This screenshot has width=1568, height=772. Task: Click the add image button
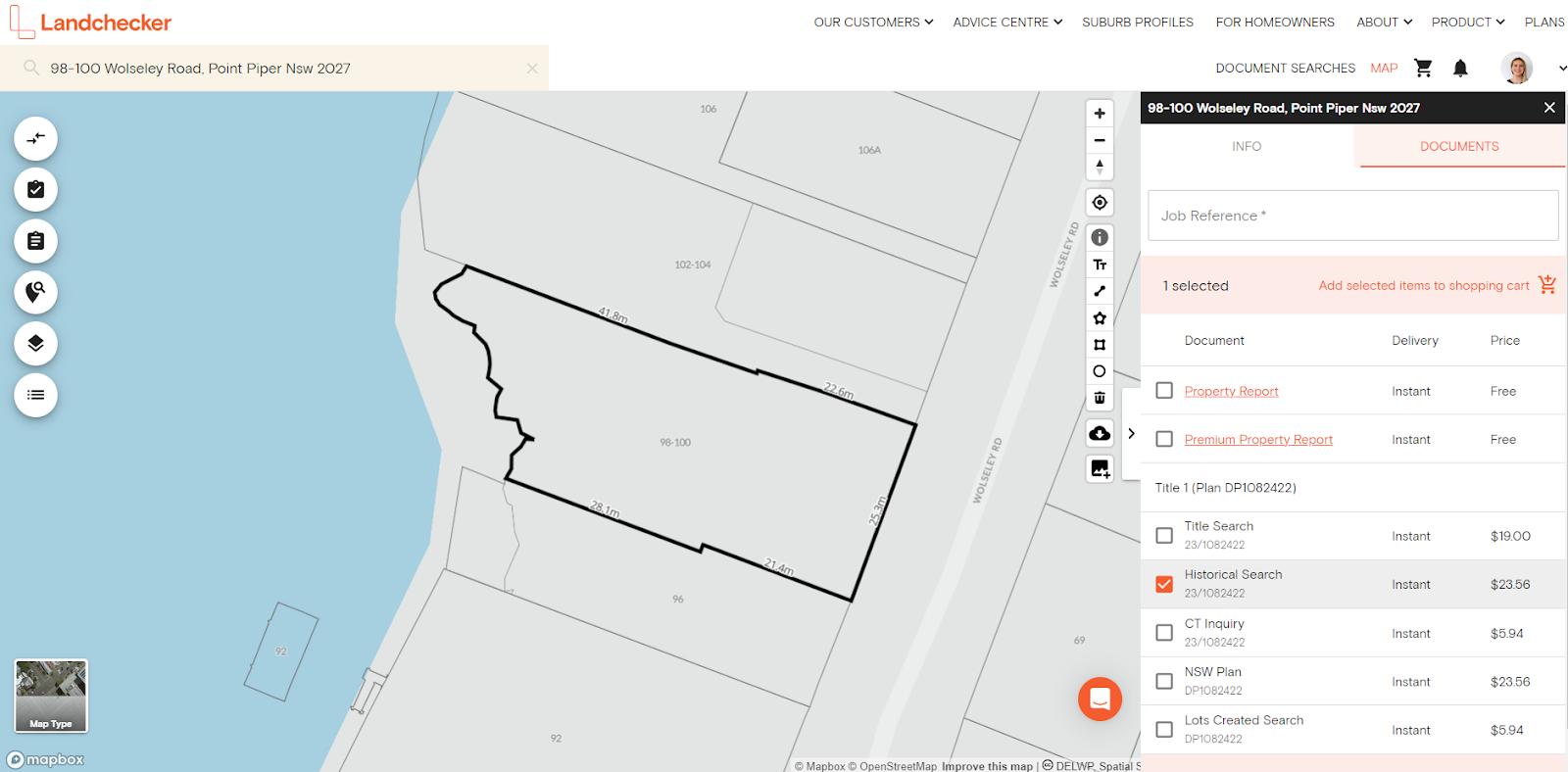(1100, 468)
